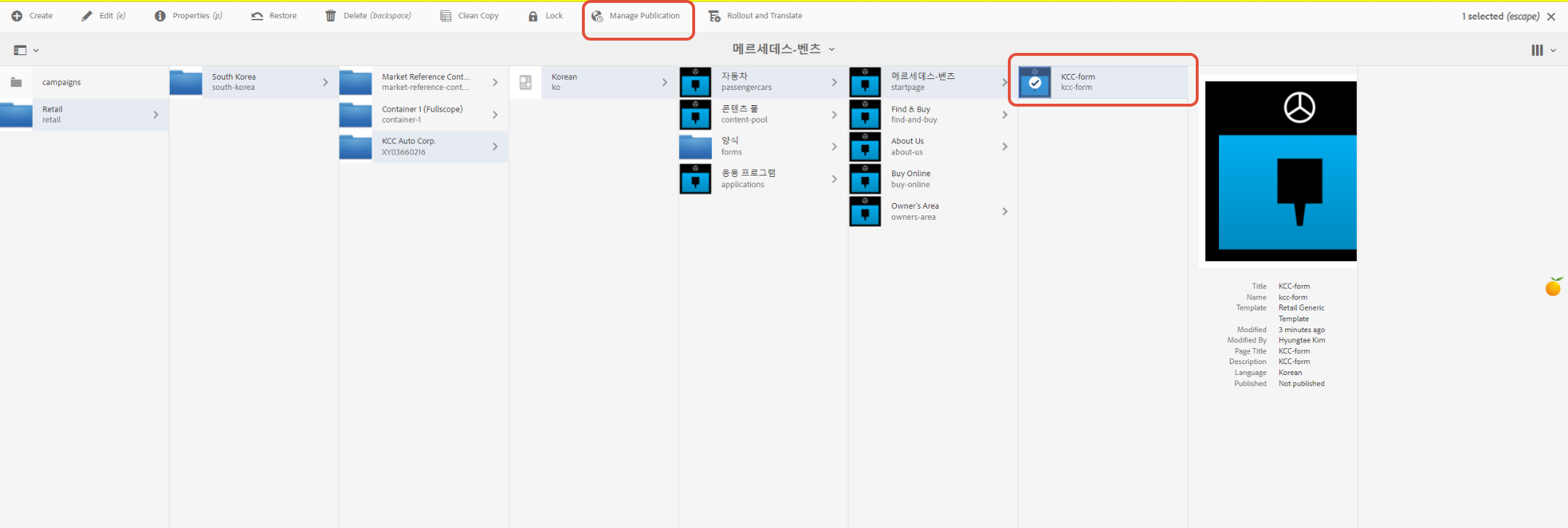Click the About Us page thumbnail
This screenshot has height=528, width=1568.
point(865,147)
